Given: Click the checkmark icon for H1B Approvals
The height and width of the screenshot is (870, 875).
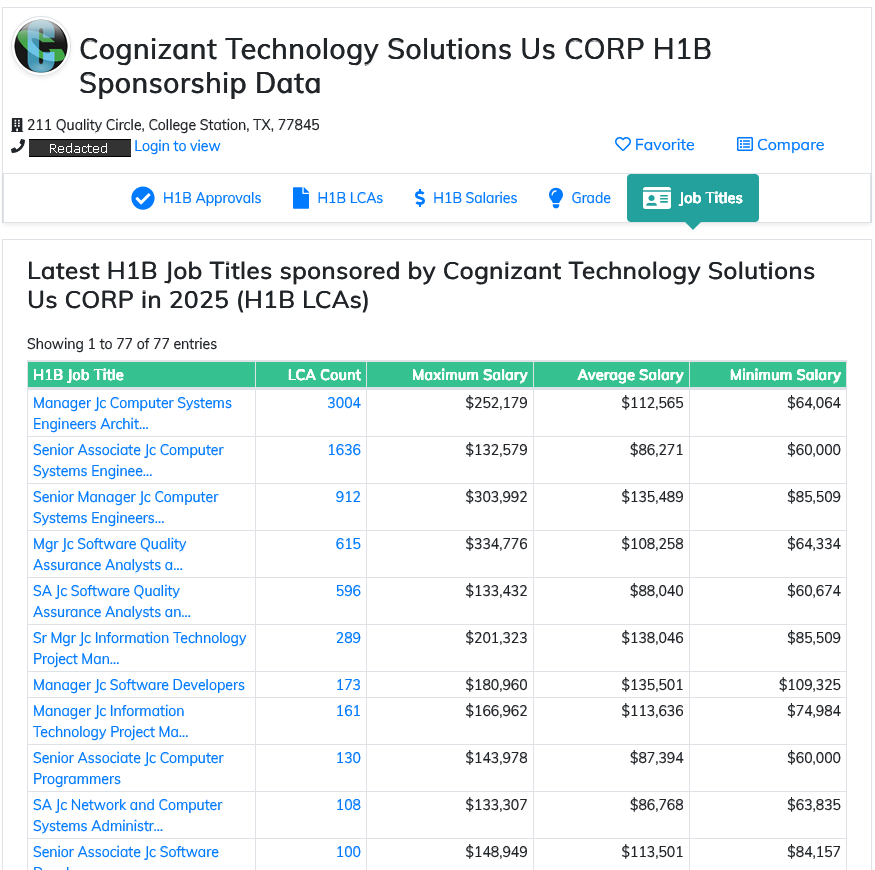Looking at the screenshot, I should (x=143, y=198).
